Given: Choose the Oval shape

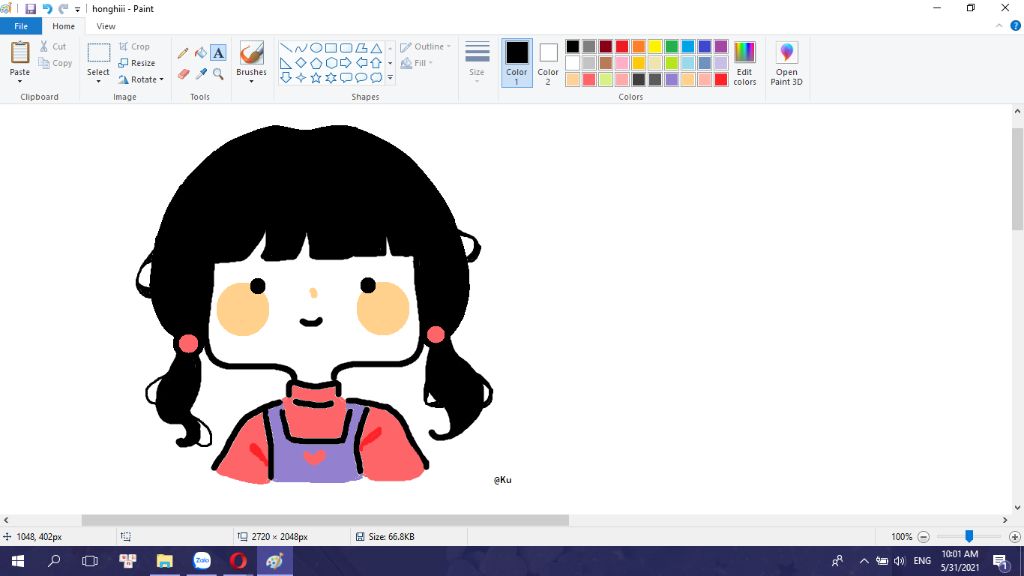Looking at the screenshot, I should pyautogui.click(x=315, y=48).
